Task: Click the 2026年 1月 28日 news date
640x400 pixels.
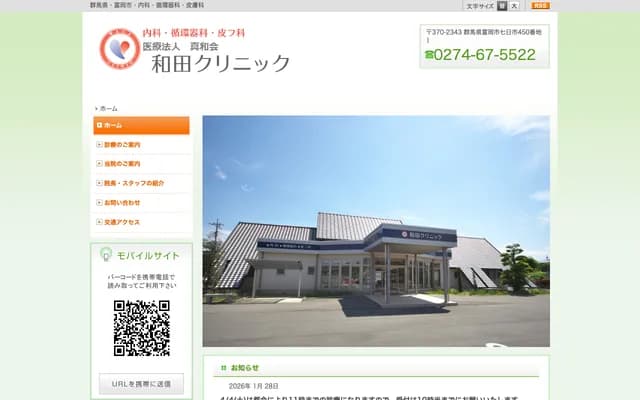Action: click(x=253, y=386)
